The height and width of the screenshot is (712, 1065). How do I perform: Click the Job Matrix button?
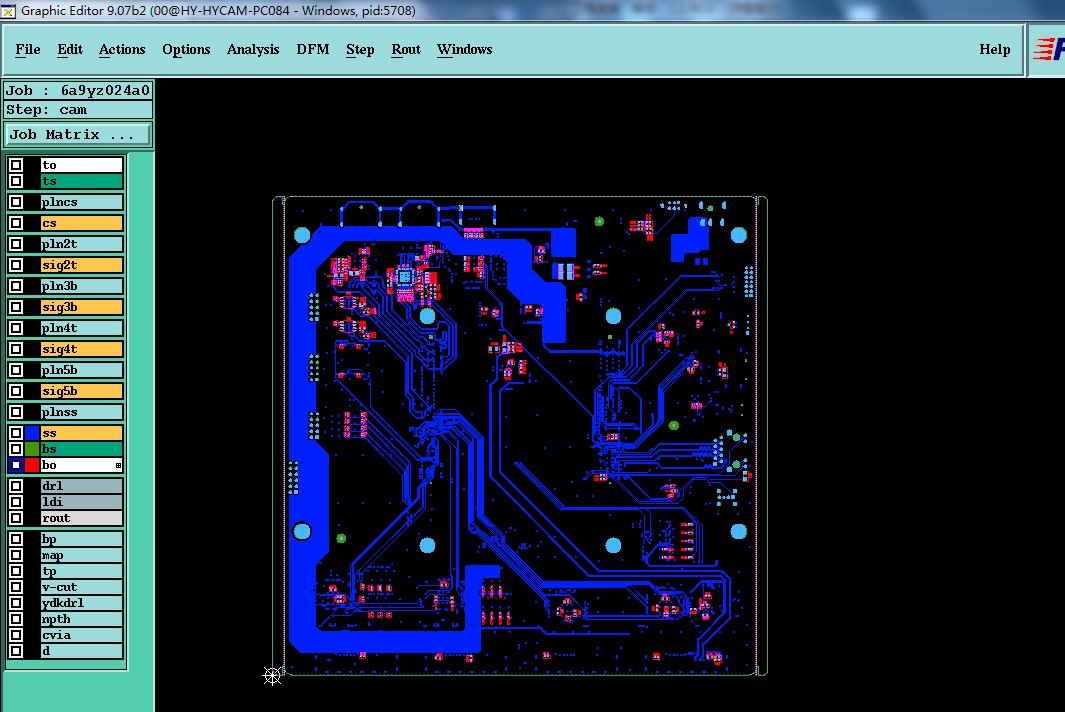[x=77, y=135]
